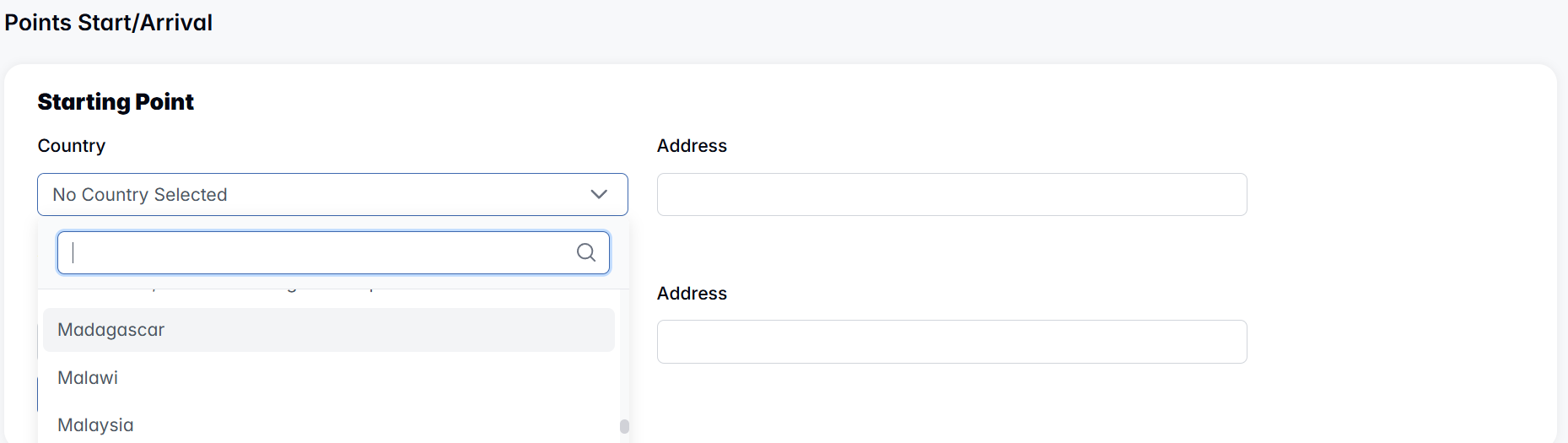1568x443 pixels.
Task: Click the scrollbar track above the thumb
Action: 624,354
